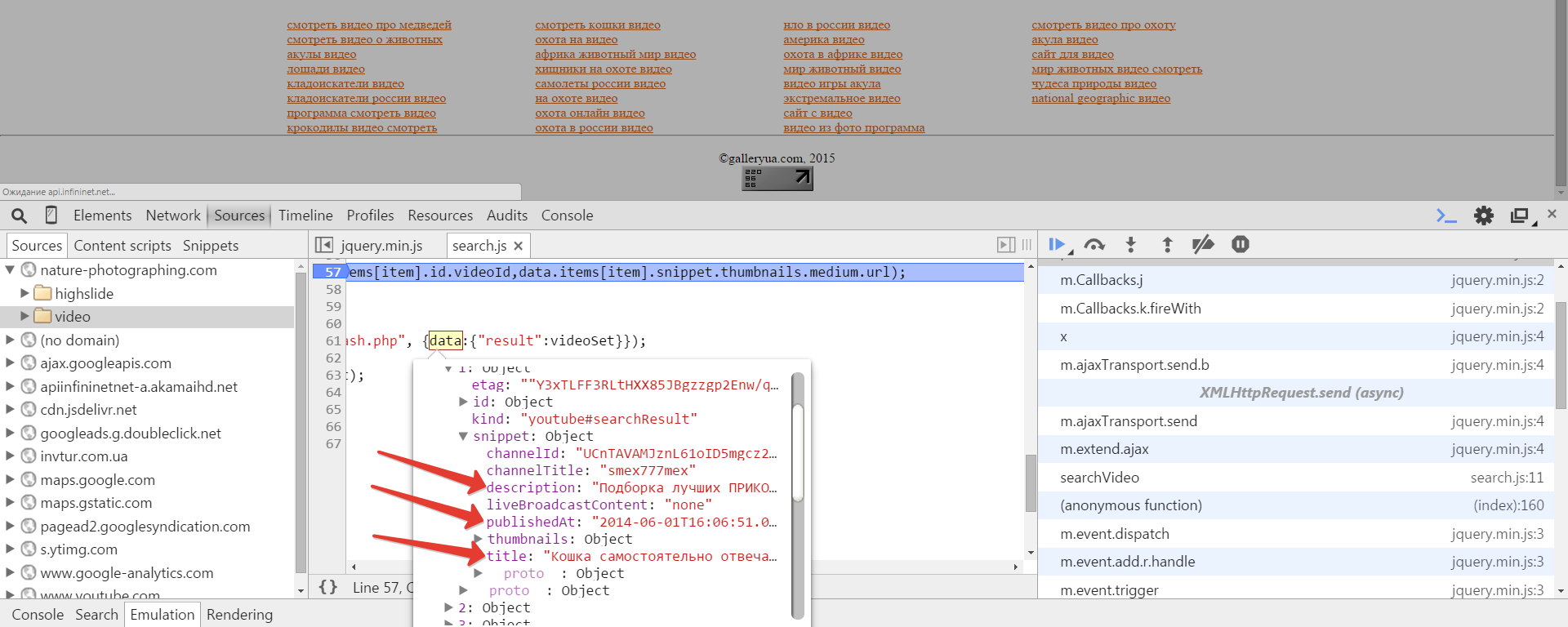Select the searchVideo call stack frame

point(1302,478)
